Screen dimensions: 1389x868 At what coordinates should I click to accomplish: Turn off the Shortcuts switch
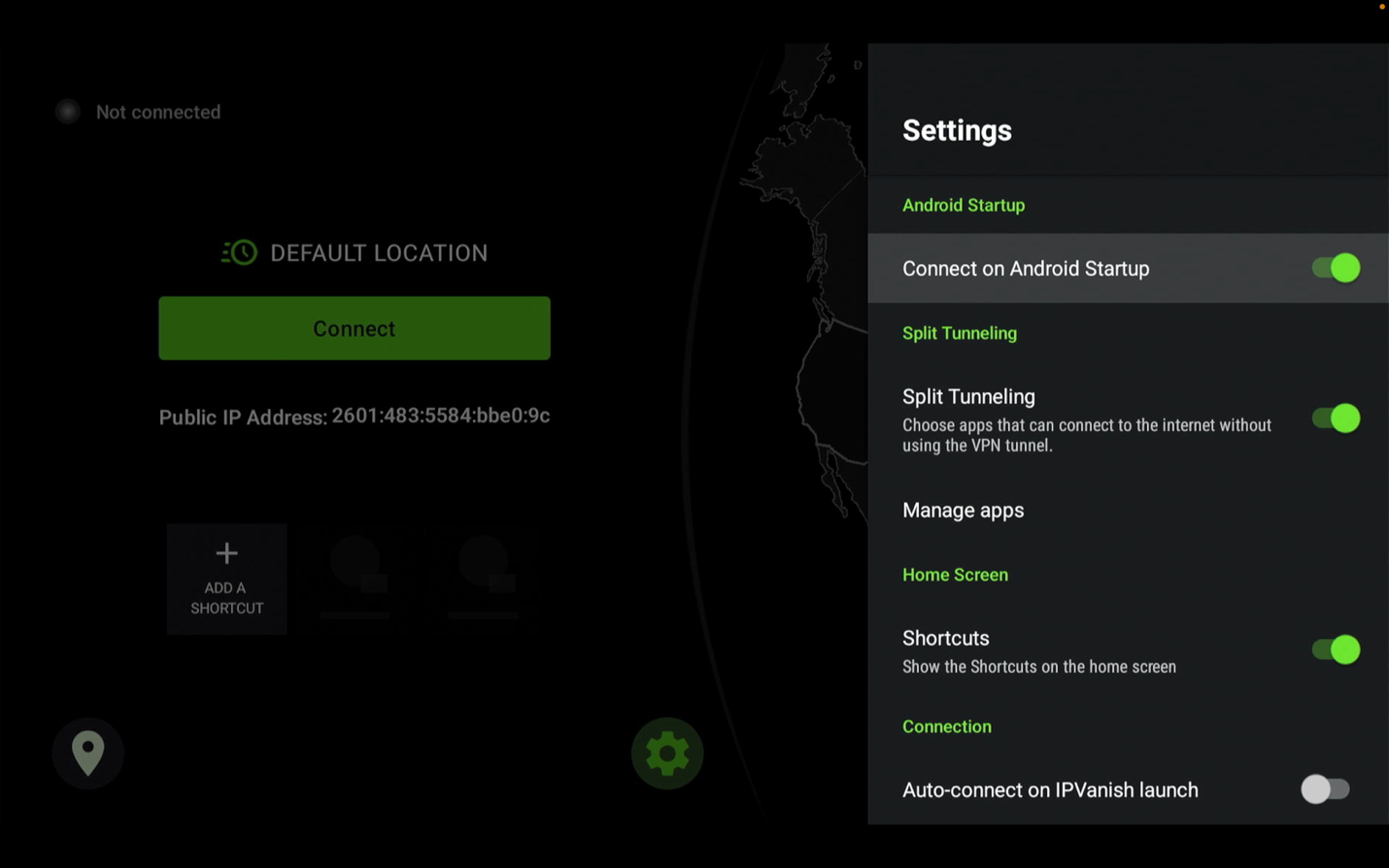click(1336, 650)
